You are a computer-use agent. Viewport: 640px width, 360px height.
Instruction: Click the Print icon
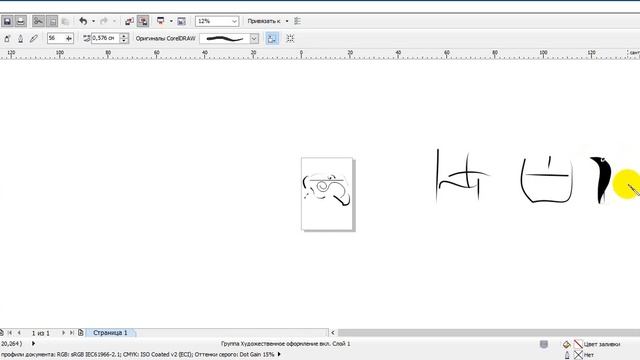pos(20,21)
